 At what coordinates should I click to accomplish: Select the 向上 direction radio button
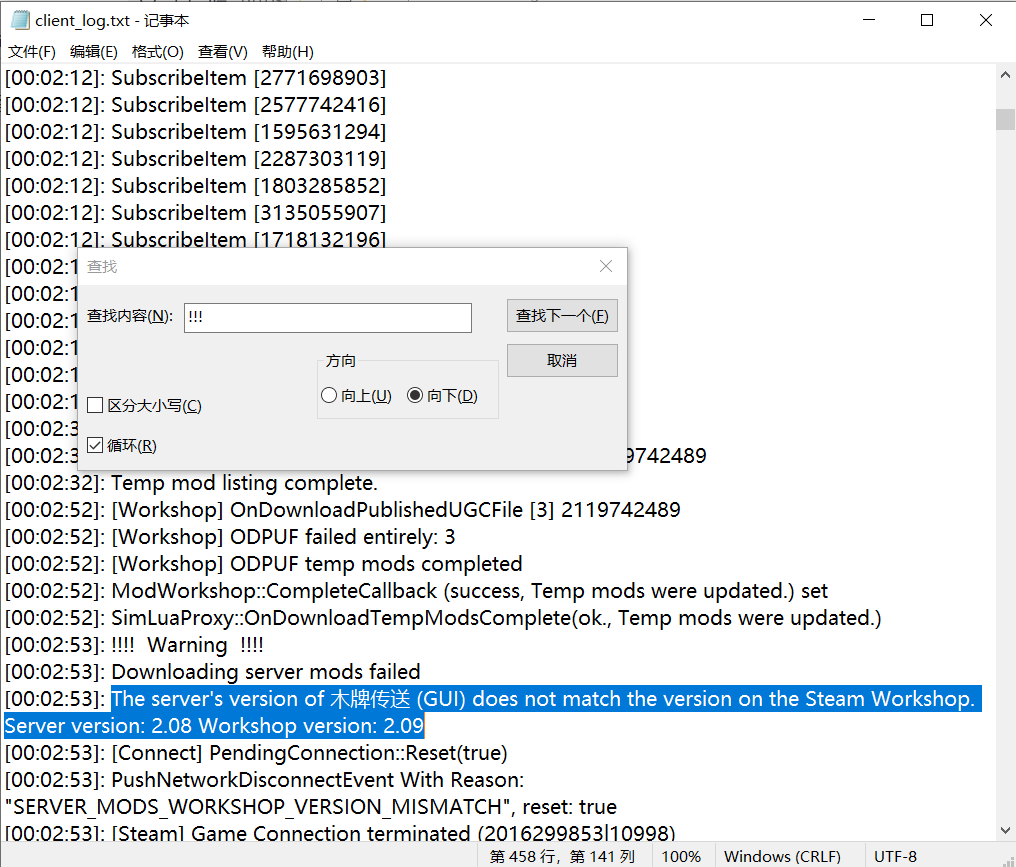pyautogui.click(x=329, y=396)
